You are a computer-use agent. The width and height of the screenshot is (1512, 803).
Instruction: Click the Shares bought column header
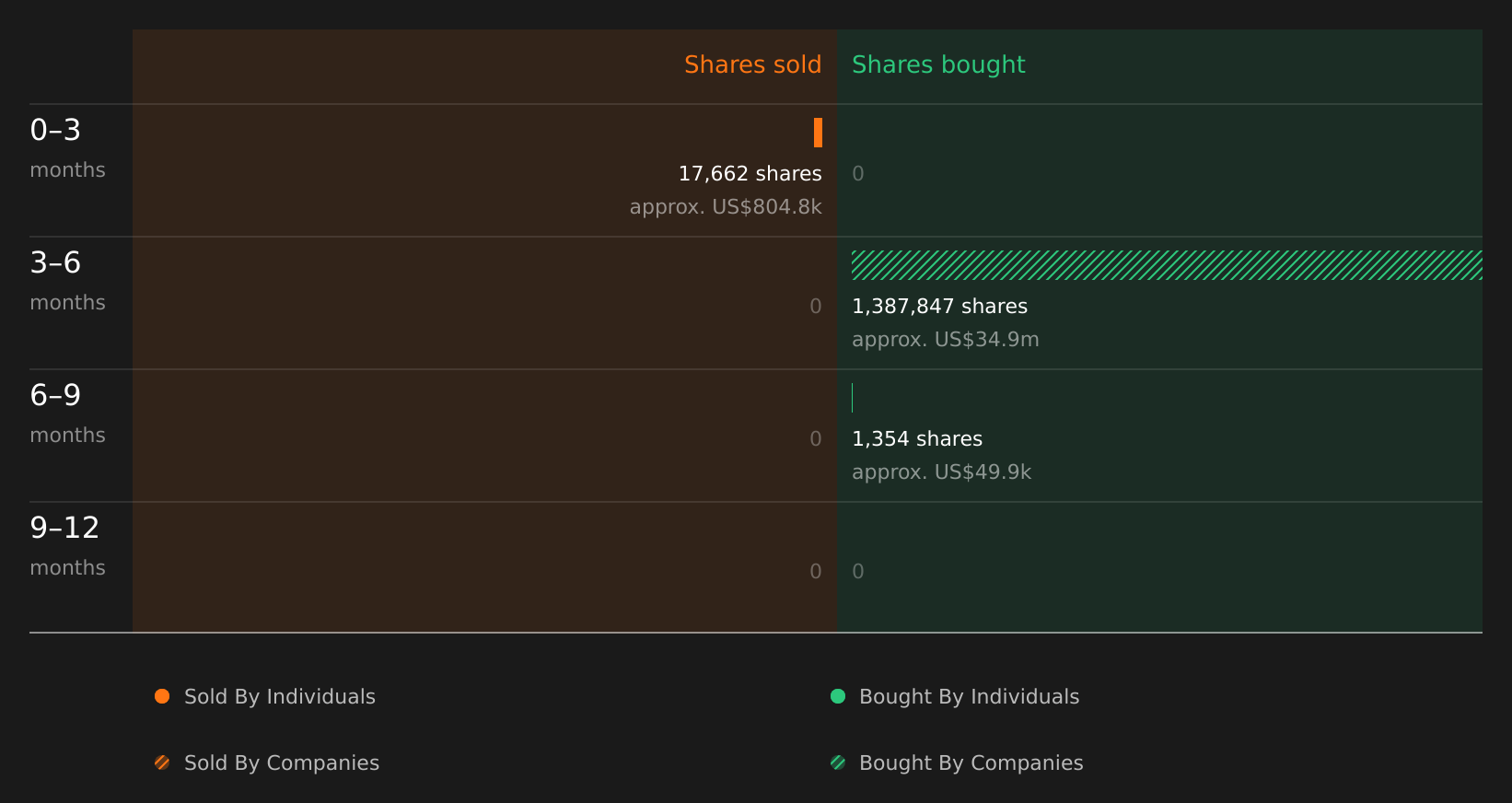tap(938, 64)
